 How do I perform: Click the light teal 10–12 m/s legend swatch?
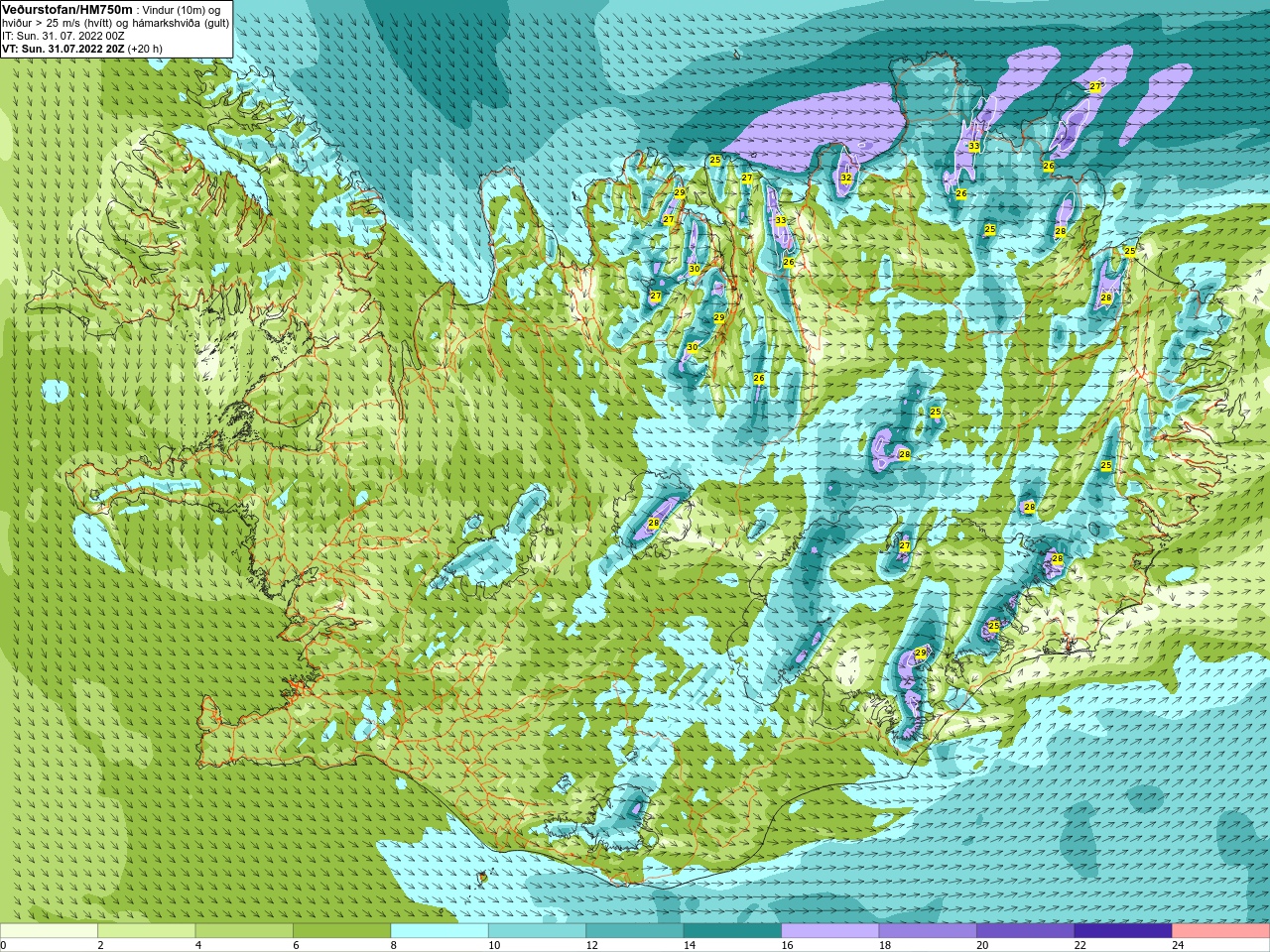pyautogui.click(x=538, y=930)
